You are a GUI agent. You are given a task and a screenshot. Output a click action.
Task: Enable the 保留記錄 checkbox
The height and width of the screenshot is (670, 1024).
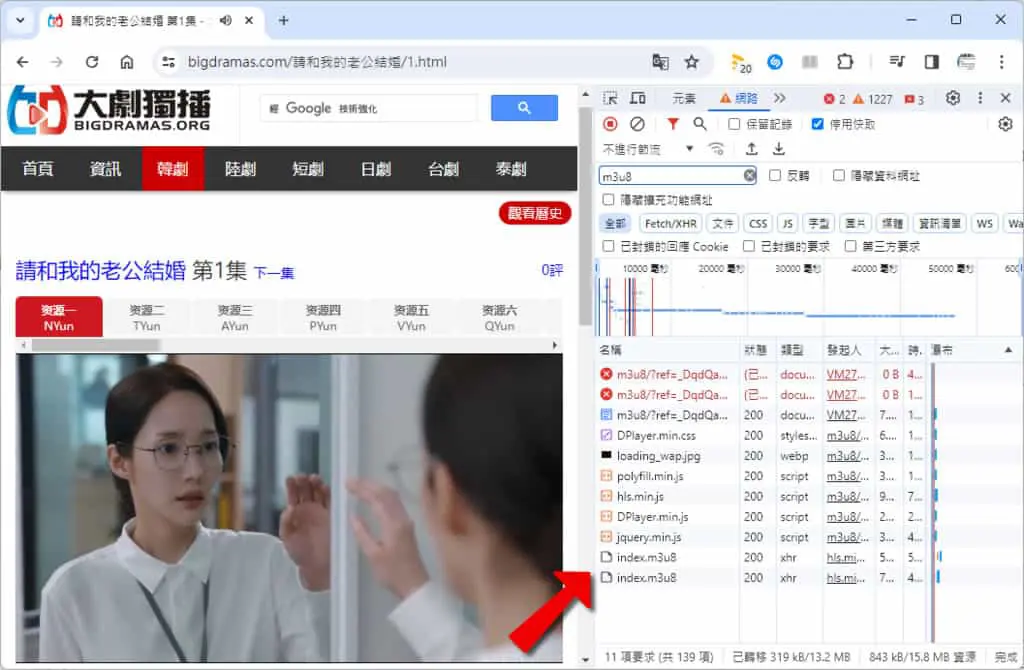(x=734, y=124)
